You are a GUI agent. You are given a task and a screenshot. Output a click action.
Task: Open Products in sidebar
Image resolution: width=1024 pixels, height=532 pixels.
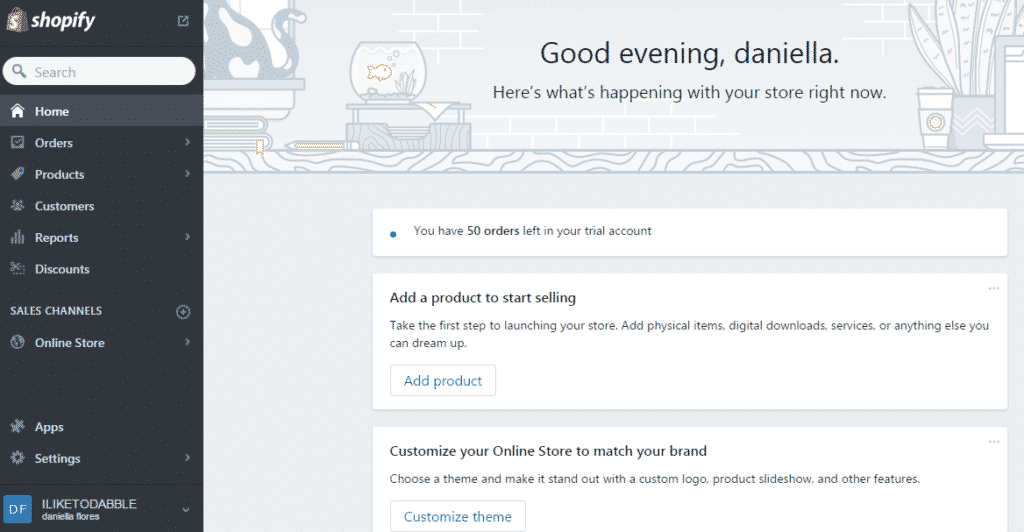[x=101, y=174]
